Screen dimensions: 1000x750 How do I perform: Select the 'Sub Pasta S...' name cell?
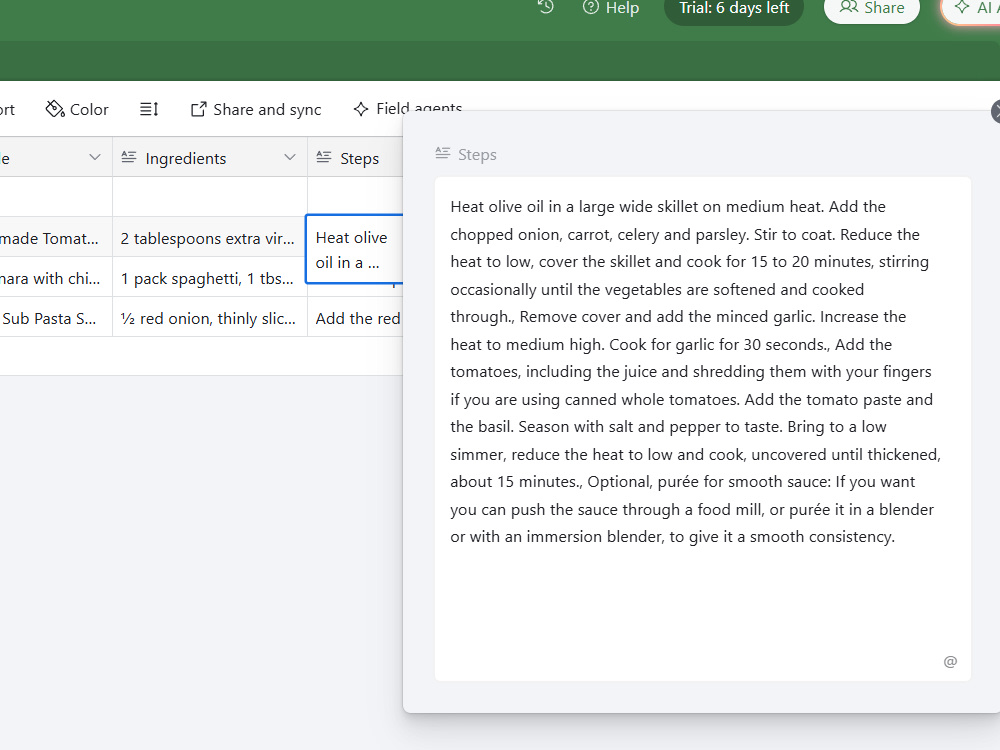(56, 319)
